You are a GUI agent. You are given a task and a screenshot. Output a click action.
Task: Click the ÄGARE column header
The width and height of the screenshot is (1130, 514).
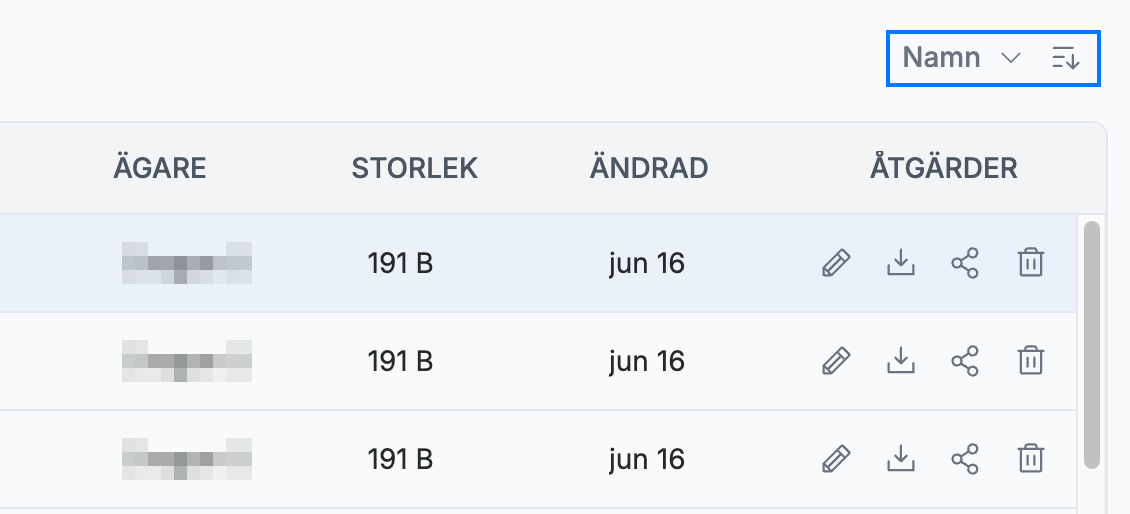[x=160, y=168]
